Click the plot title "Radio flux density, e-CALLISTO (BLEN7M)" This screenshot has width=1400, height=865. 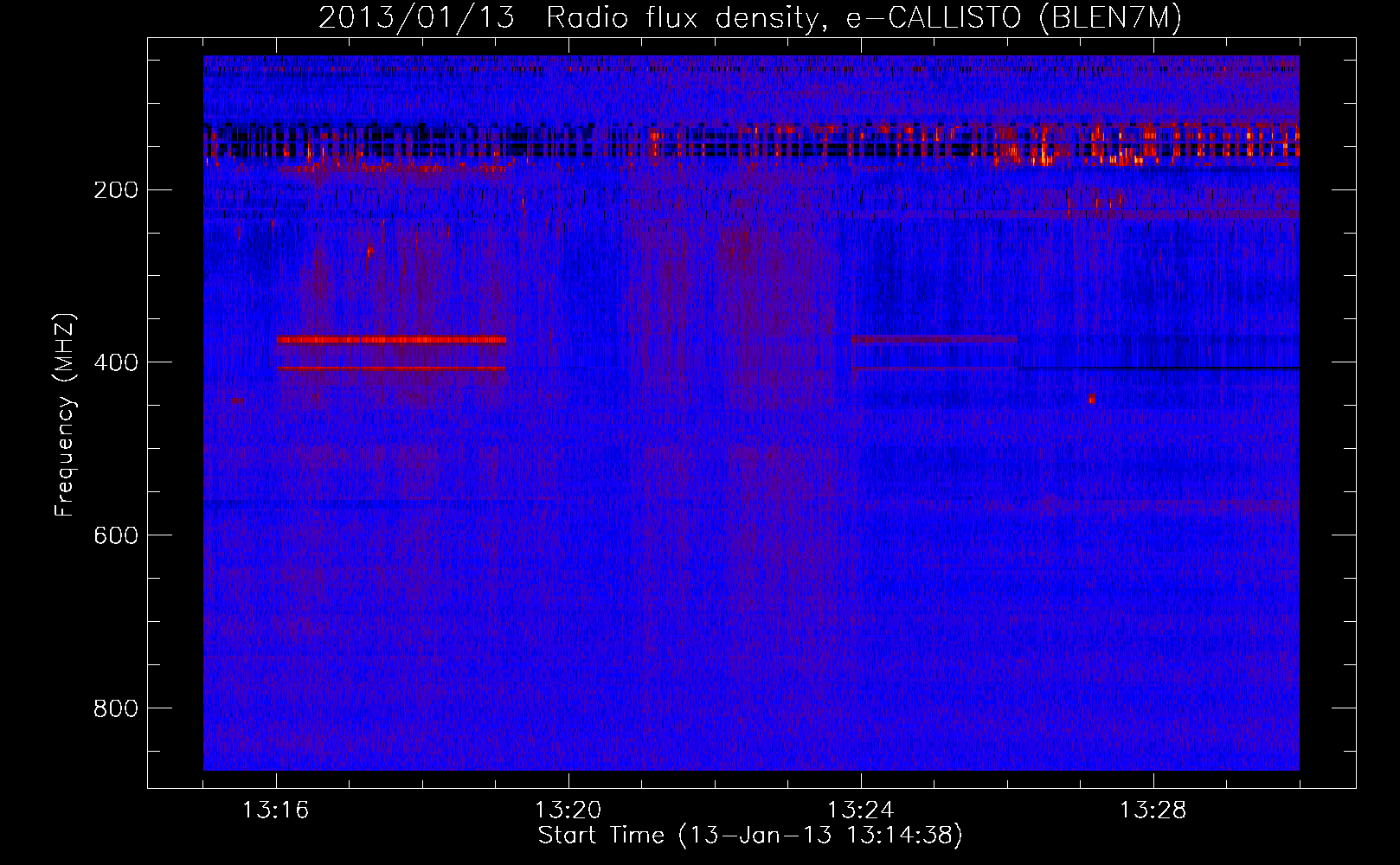point(864,18)
